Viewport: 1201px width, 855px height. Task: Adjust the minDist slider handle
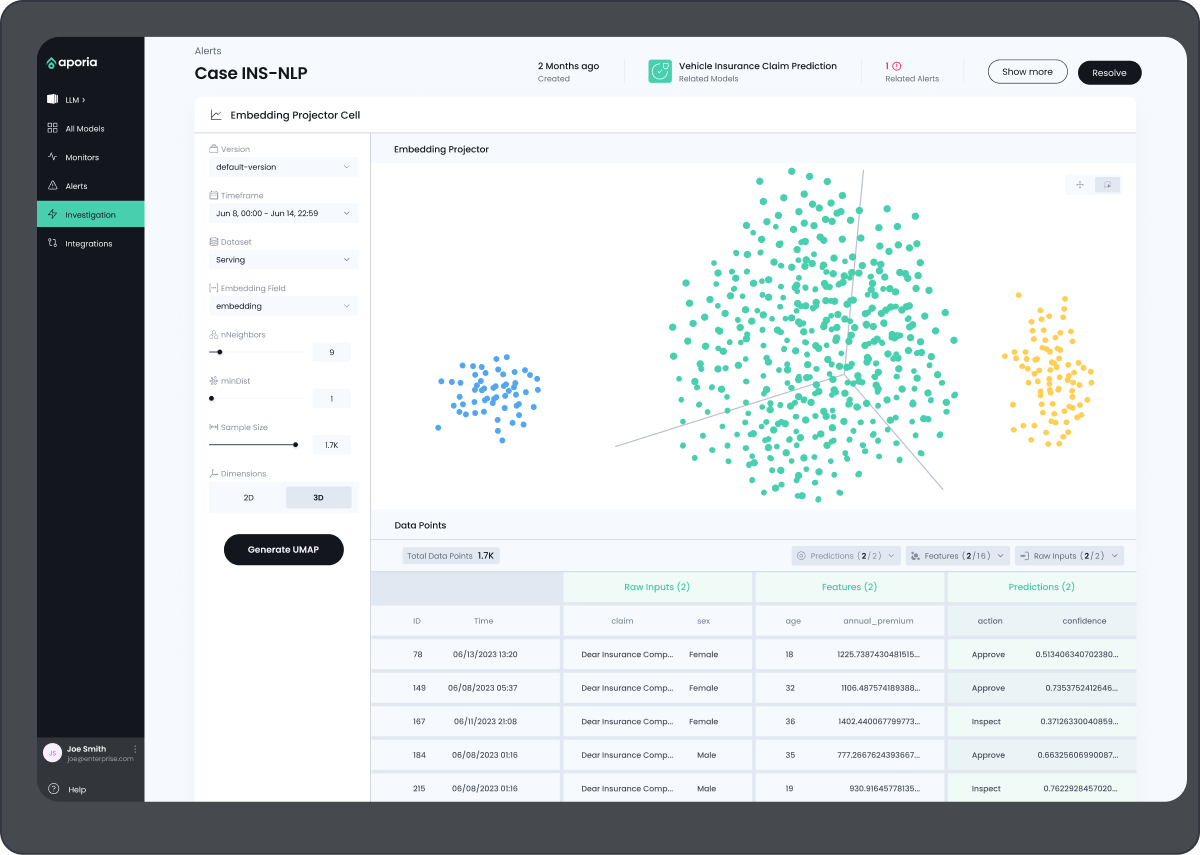point(211,398)
